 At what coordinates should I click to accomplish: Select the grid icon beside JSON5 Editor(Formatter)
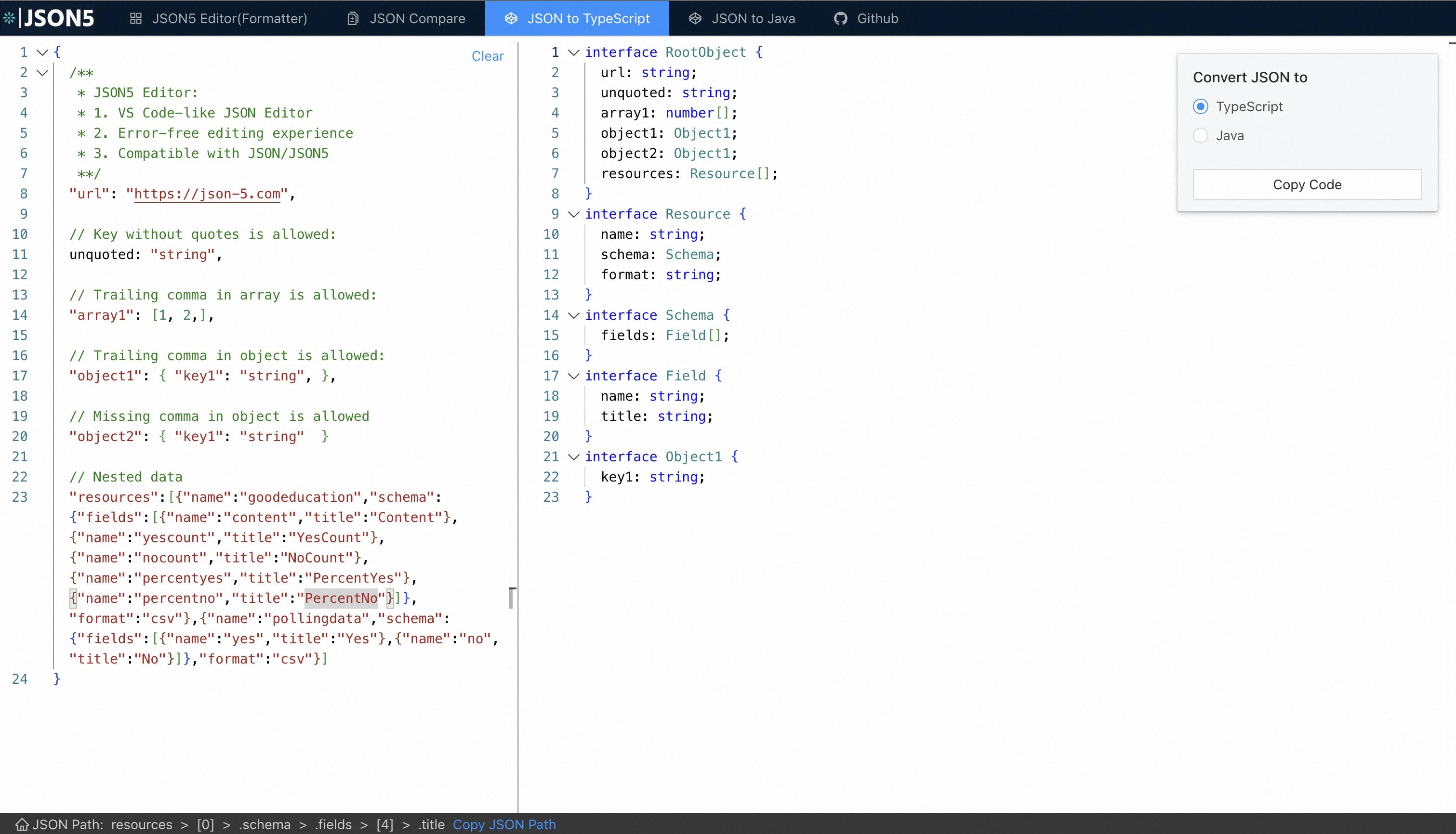click(135, 18)
